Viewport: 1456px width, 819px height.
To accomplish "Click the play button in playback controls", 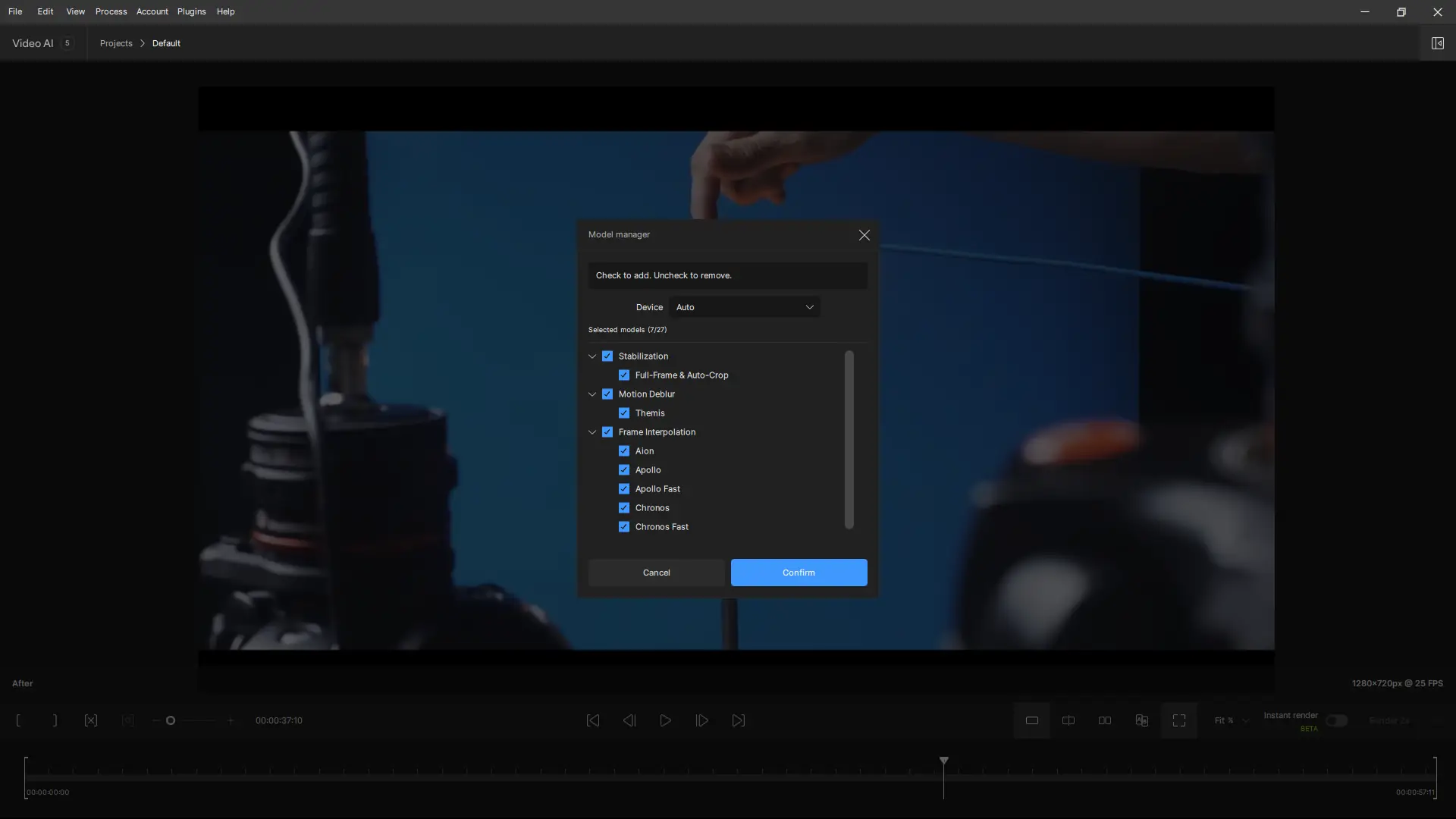I will [x=665, y=720].
